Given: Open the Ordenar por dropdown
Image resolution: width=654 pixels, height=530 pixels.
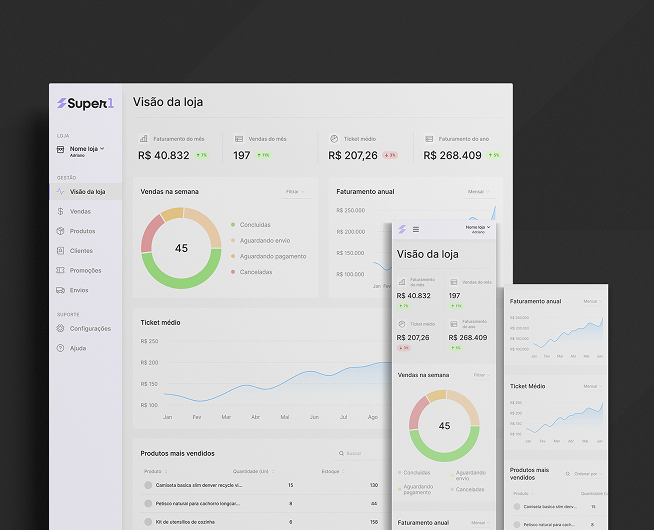Looking at the screenshot, I should coord(586,473).
